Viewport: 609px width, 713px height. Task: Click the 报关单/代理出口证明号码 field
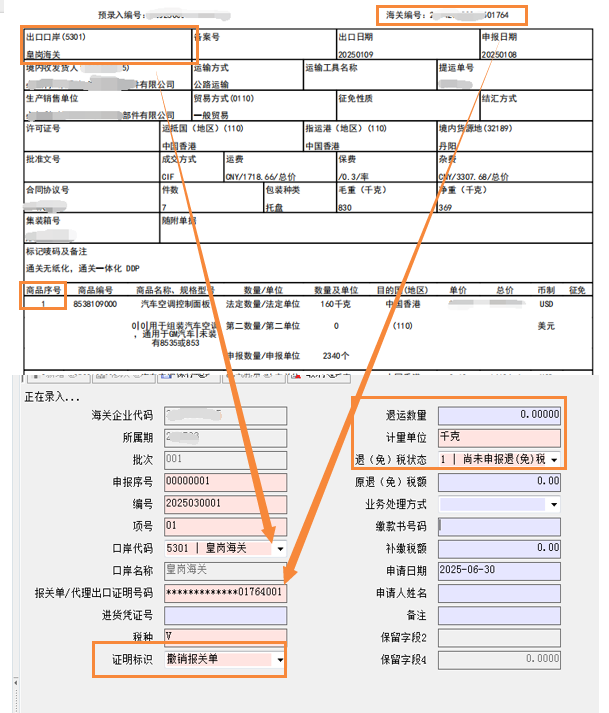tap(226, 593)
